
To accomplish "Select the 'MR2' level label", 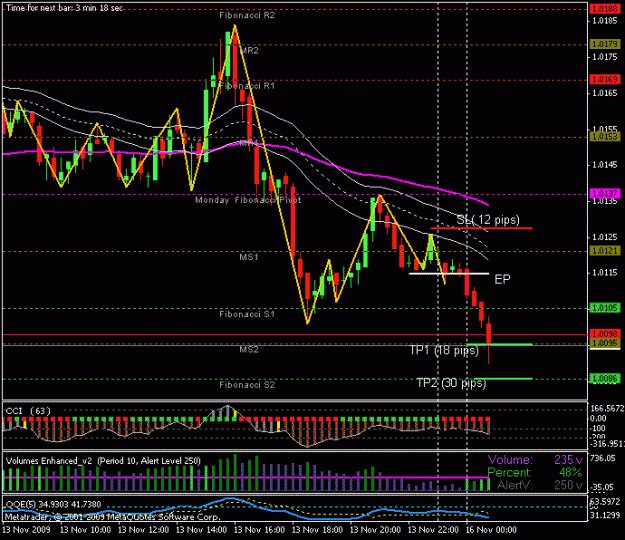I will 249,50.
